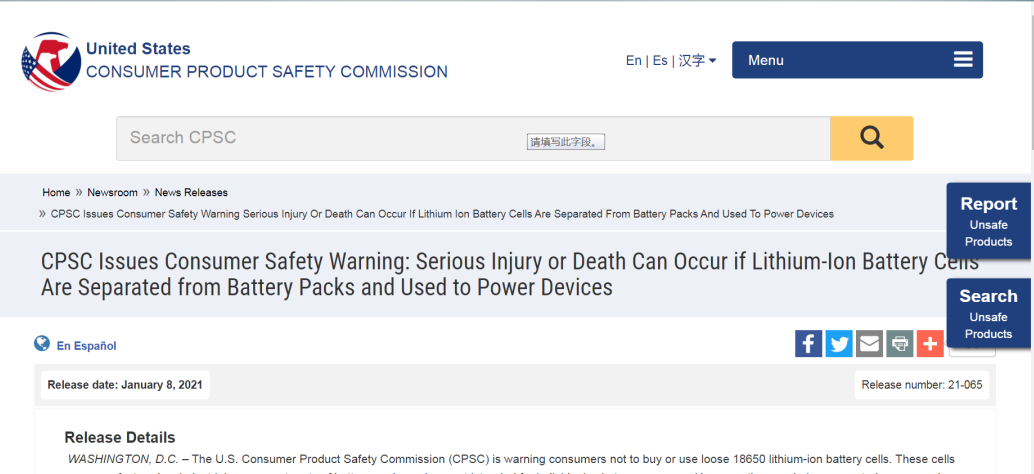This screenshot has width=1034, height=474.
Task: Click the yellow magnifier search button
Action: coord(871,138)
